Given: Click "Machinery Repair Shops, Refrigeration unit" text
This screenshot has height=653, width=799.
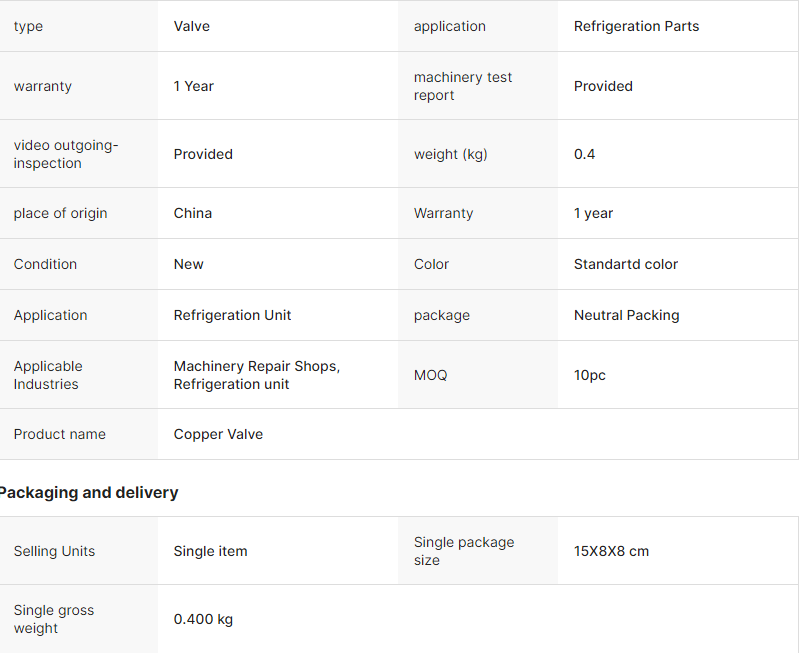Looking at the screenshot, I should click(x=257, y=375).
